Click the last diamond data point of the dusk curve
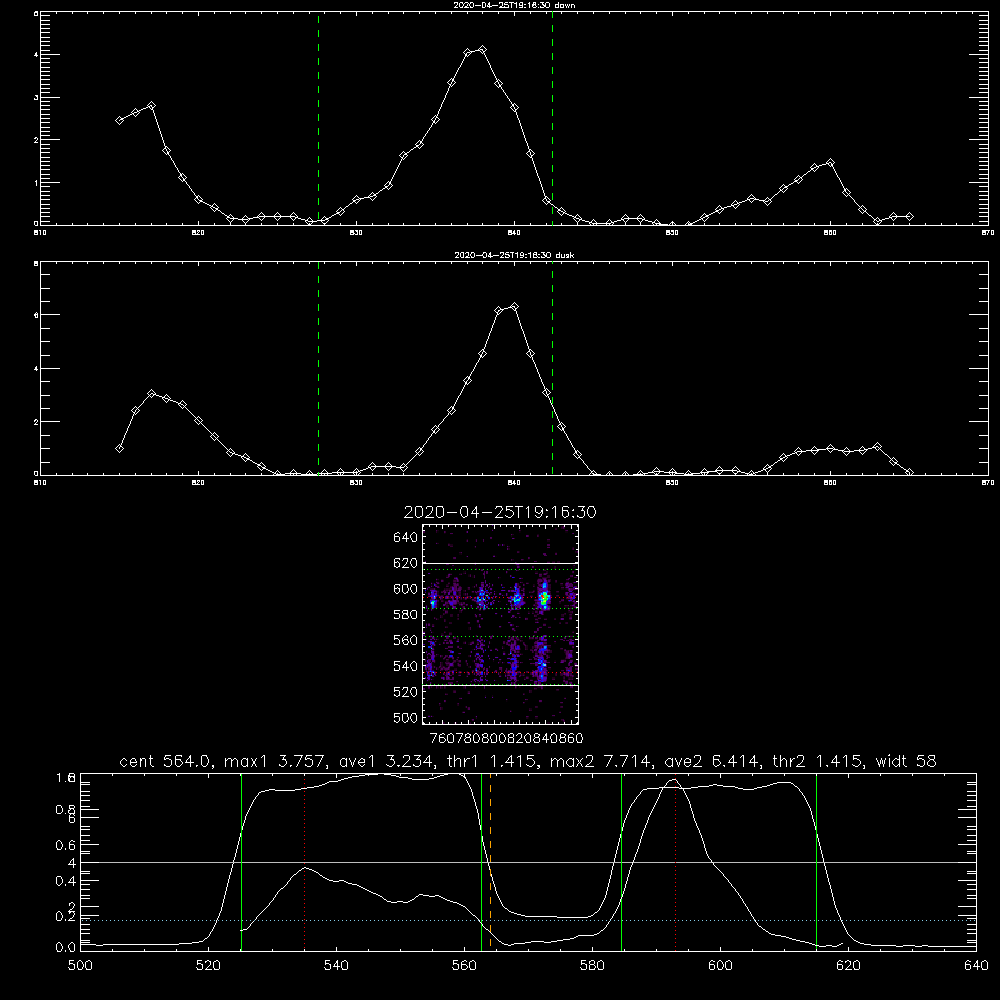 coord(909,473)
